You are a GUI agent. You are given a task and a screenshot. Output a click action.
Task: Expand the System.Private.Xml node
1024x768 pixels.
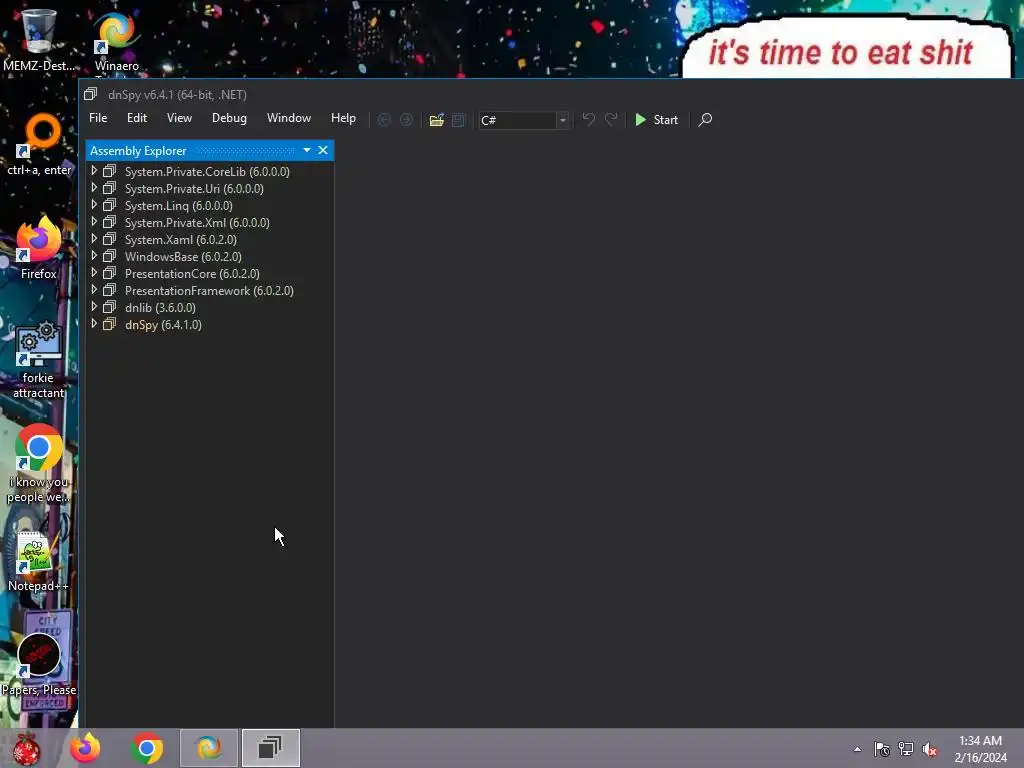(x=94, y=221)
